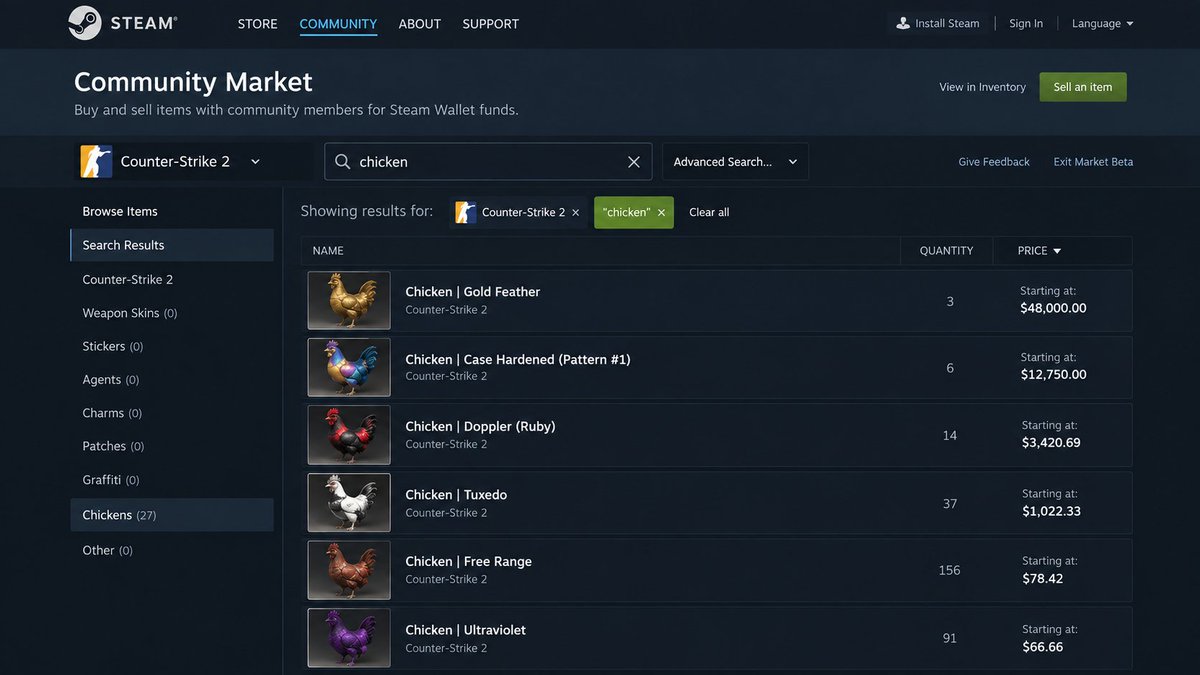Open the Tuxedo chicken thumbnail
Viewport: 1200px width, 675px height.
coord(349,503)
